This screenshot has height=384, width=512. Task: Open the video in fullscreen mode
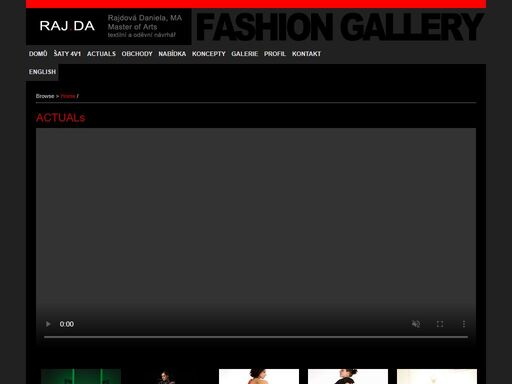click(x=440, y=324)
